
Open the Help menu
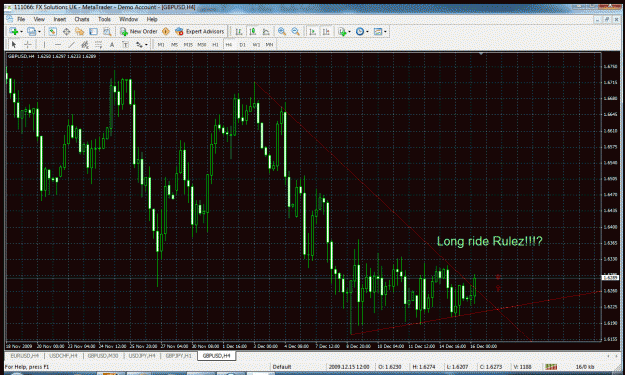(x=152, y=19)
